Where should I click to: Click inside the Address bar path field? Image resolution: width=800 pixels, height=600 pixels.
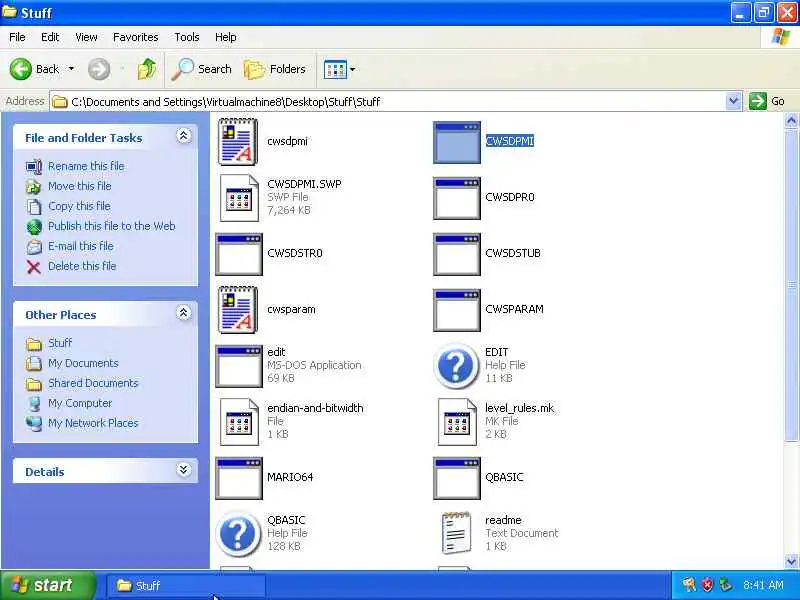(388, 102)
